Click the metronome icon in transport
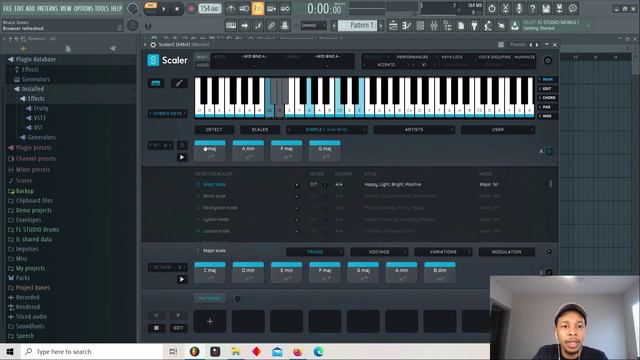Screen dimensions: 640x360 pyautogui.click(x=231, y=8)
